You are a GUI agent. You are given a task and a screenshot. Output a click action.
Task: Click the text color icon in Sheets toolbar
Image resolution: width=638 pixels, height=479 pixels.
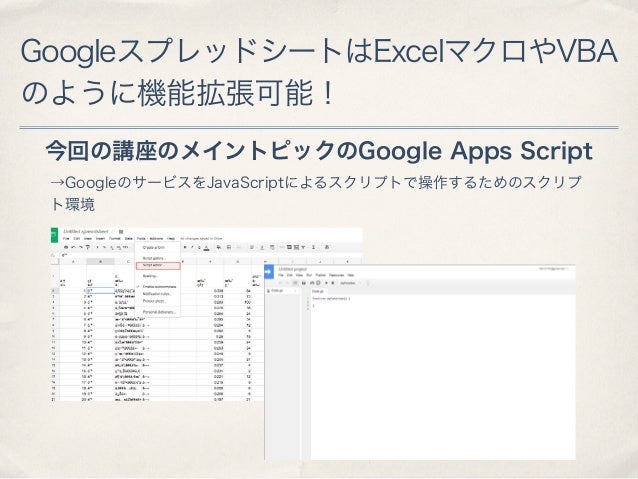point(207,247)
